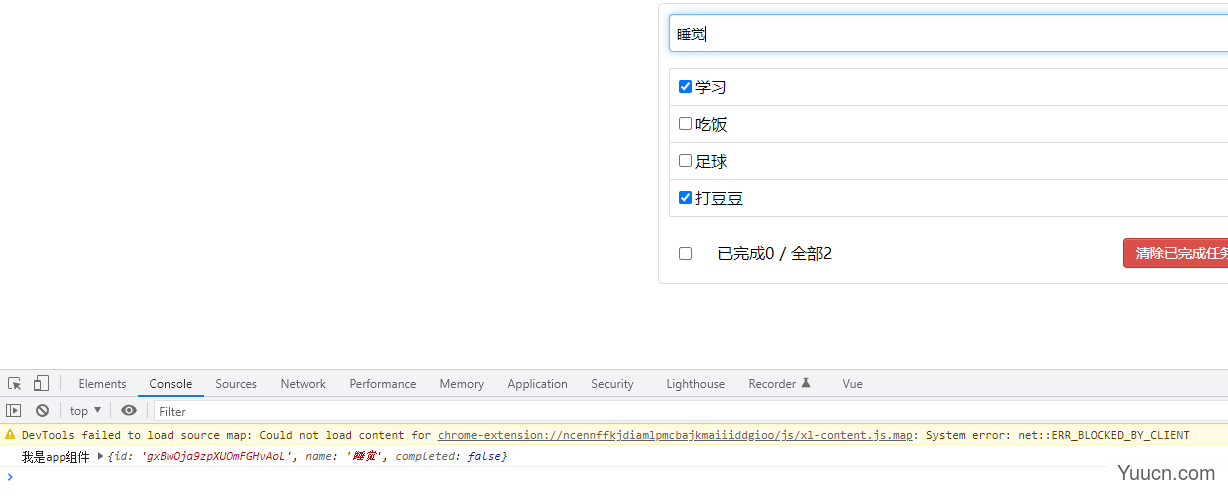This screenshot has height=503, width=1228.
Task: Toggle the select-all checkbox beside 已完成
Action: click(x=685, y=254)
